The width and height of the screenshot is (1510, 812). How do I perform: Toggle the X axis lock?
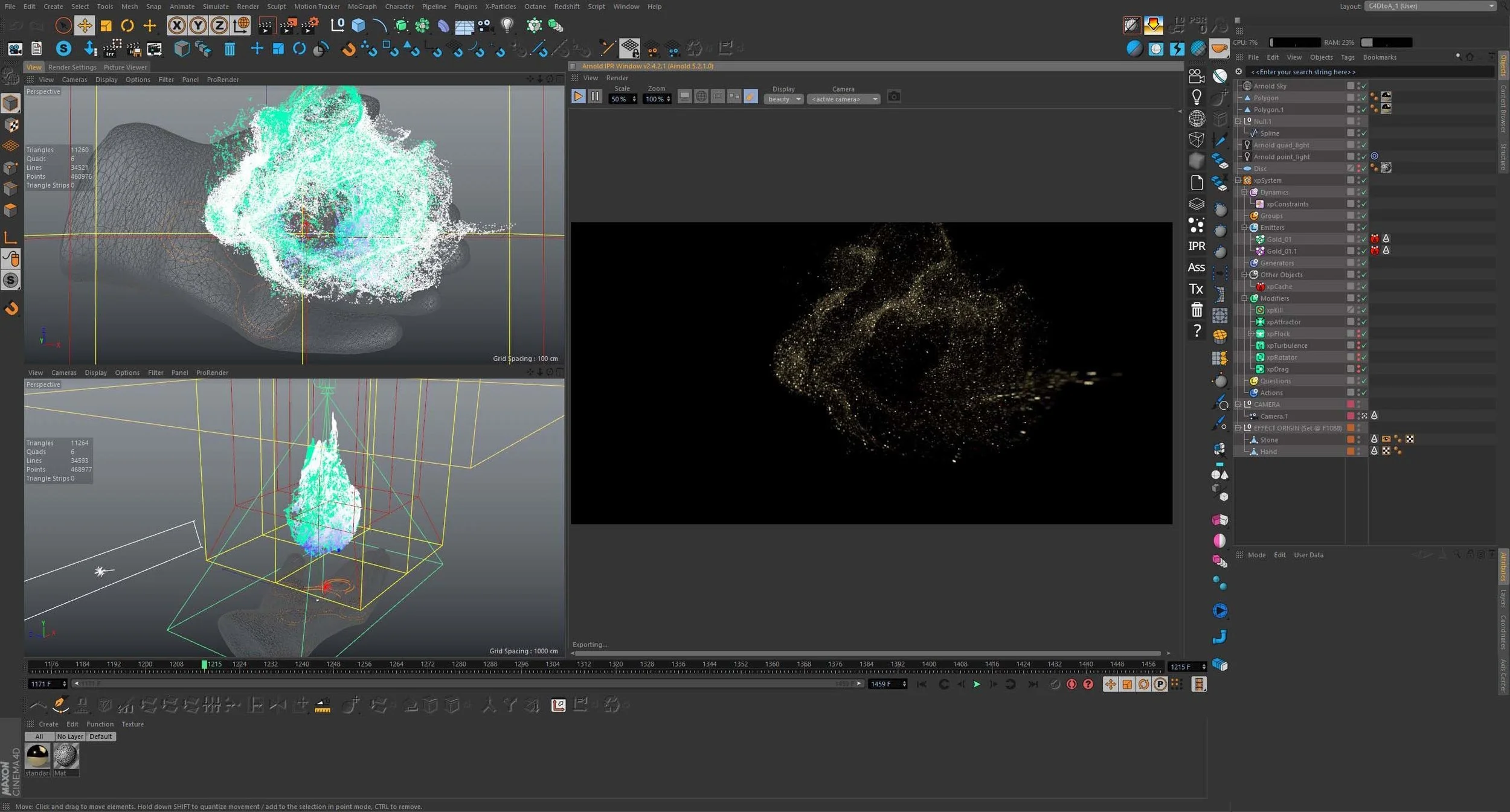click(176, 25)
